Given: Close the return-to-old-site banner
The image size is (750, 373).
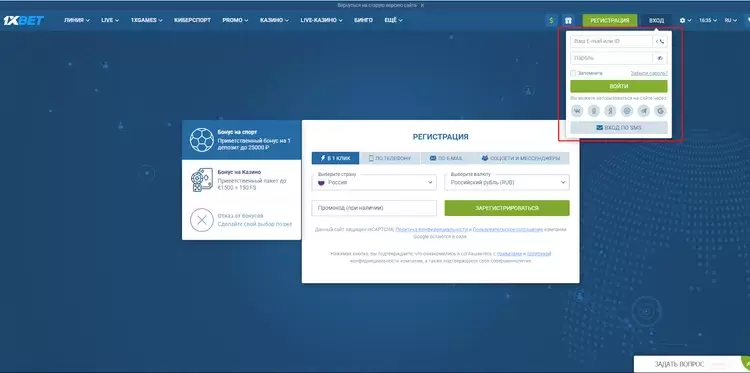Looking at the screenshot, I should pyautogui.click(x=422, y=5).
